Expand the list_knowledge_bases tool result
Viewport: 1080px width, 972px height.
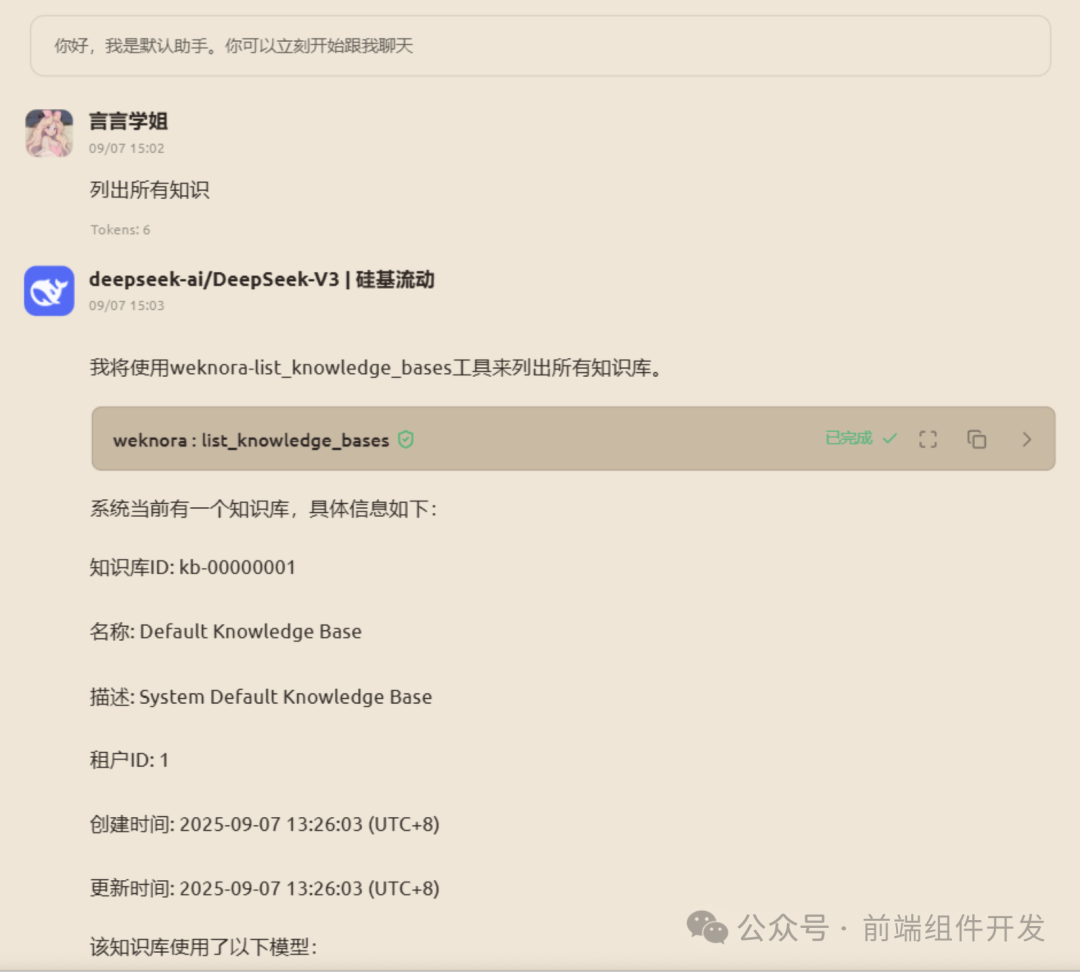[x=1025, y=439]
